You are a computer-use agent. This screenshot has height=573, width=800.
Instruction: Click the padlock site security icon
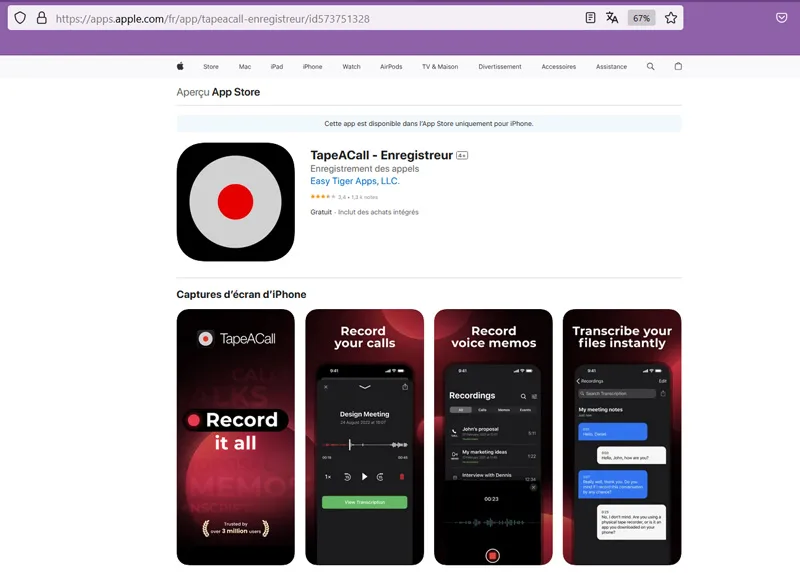42,18
